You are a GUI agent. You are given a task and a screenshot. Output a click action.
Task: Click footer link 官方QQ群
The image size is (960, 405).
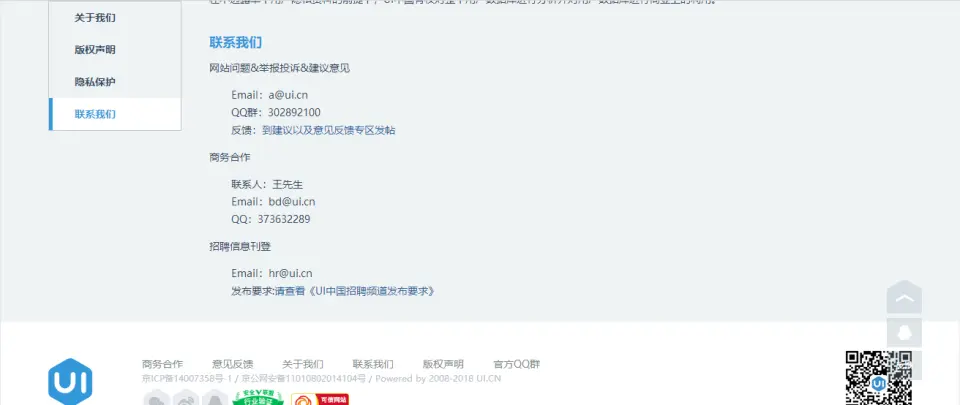[517, 364]
